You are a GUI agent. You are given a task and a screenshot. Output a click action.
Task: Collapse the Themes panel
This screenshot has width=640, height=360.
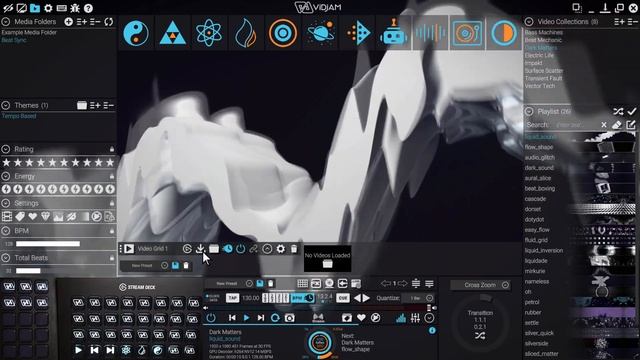6,105
